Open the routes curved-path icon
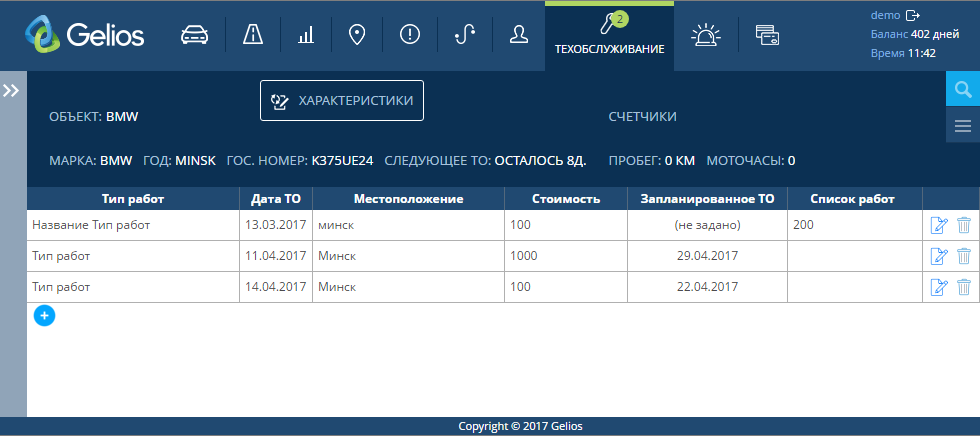 [x=464, y=35]
